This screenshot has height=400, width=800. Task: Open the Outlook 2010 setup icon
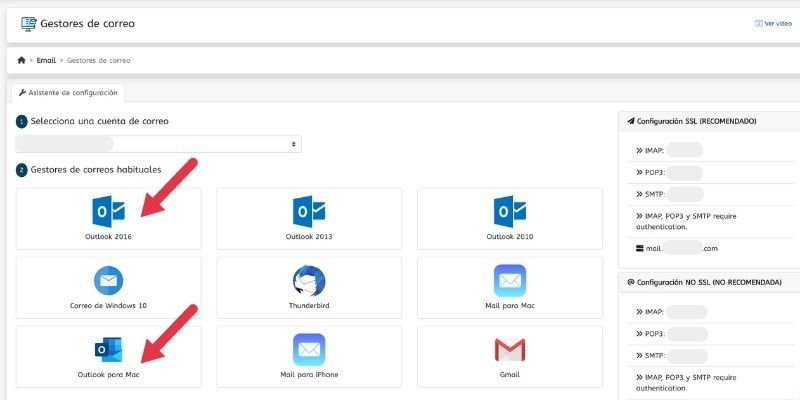click(x=510, y=211)
